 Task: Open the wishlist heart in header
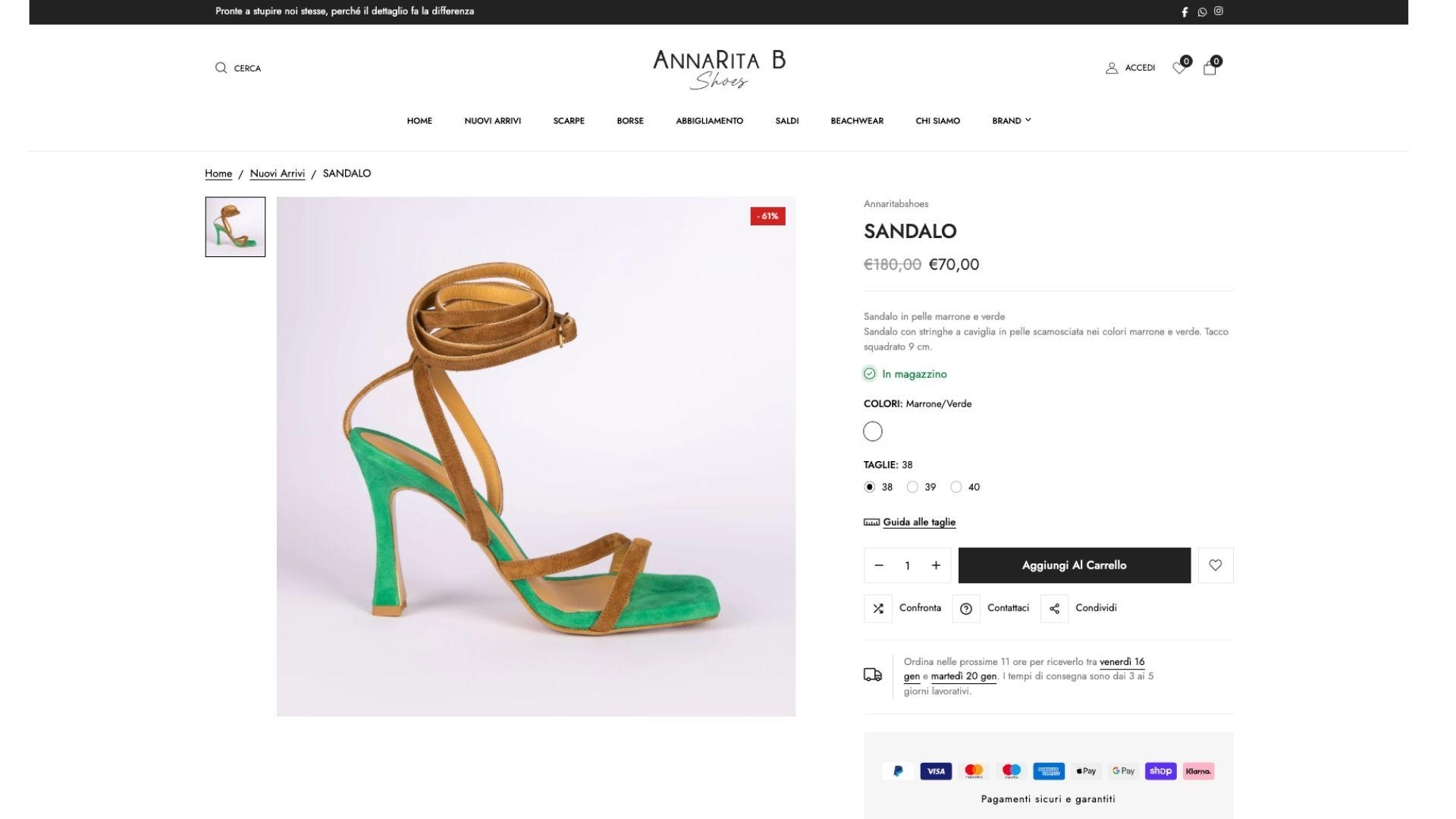coord(1179,68)
